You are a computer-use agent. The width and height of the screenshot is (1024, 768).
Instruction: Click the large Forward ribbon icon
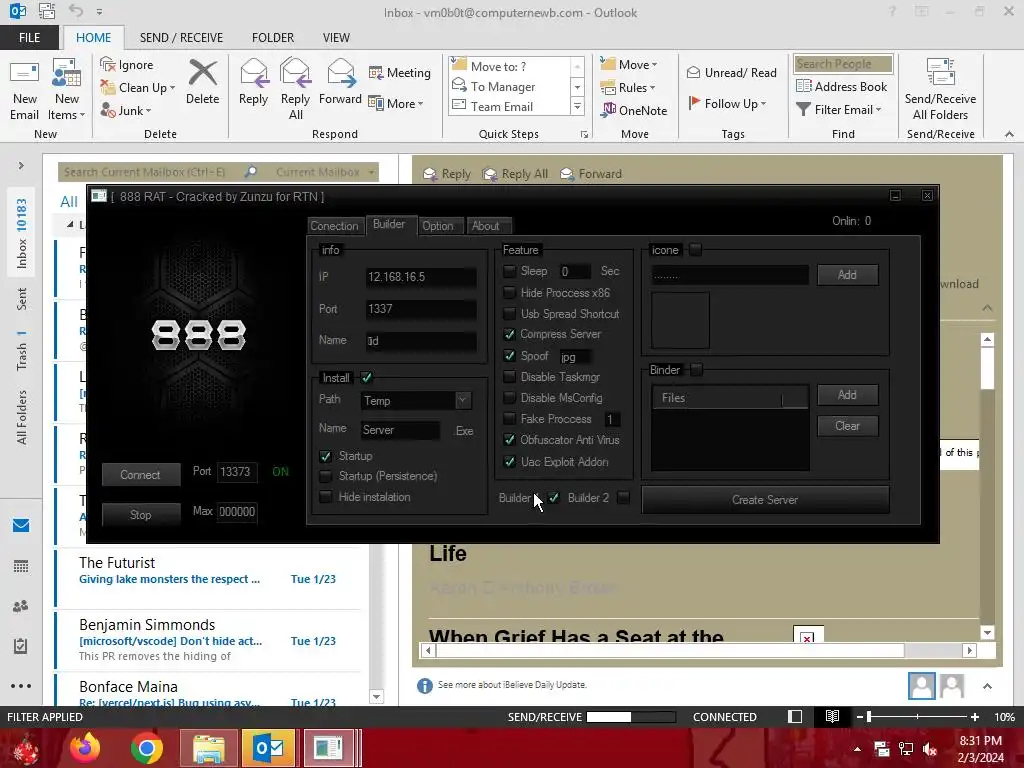[x=340, y=73]
